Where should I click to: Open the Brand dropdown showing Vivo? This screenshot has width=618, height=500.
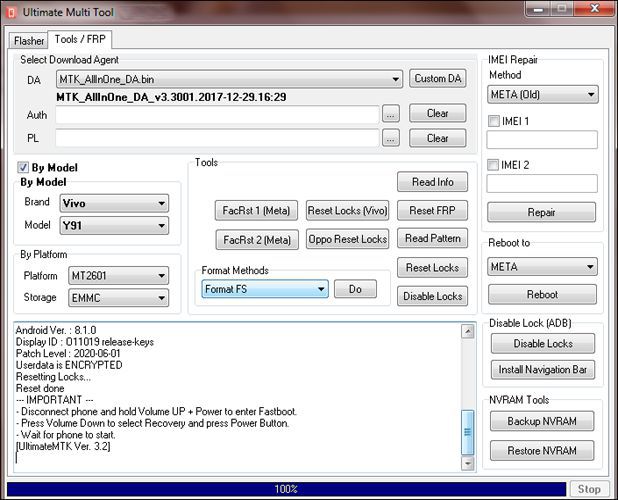pyautogui.click(x=114, y=203)
